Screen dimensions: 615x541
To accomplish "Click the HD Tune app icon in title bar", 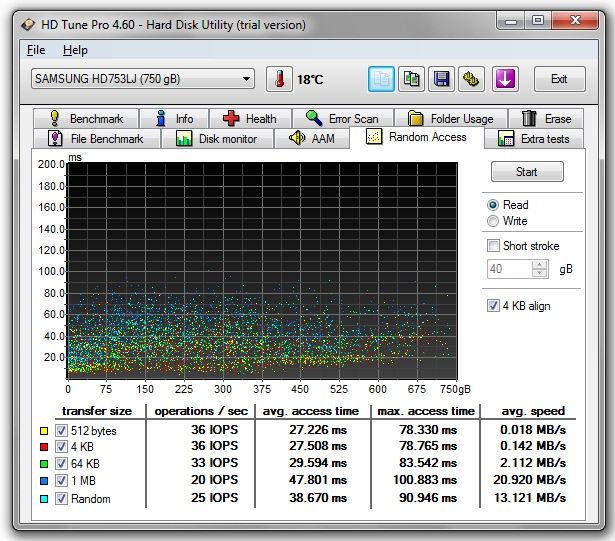I will click(x=28, y=25).
